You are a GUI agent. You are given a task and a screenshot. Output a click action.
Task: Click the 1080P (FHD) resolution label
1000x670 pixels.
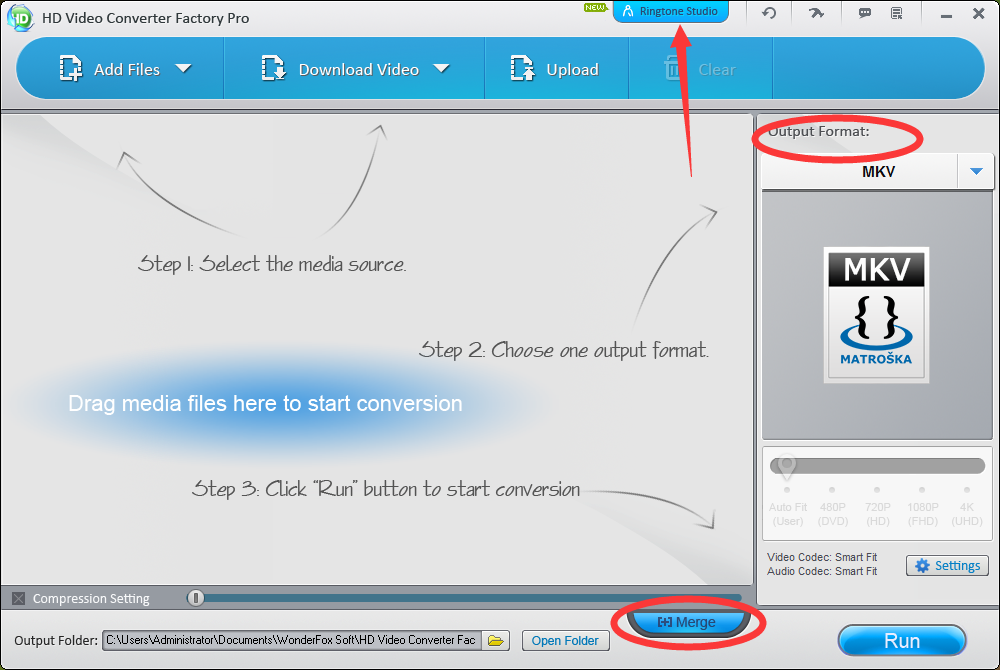(x=923, y=514)
